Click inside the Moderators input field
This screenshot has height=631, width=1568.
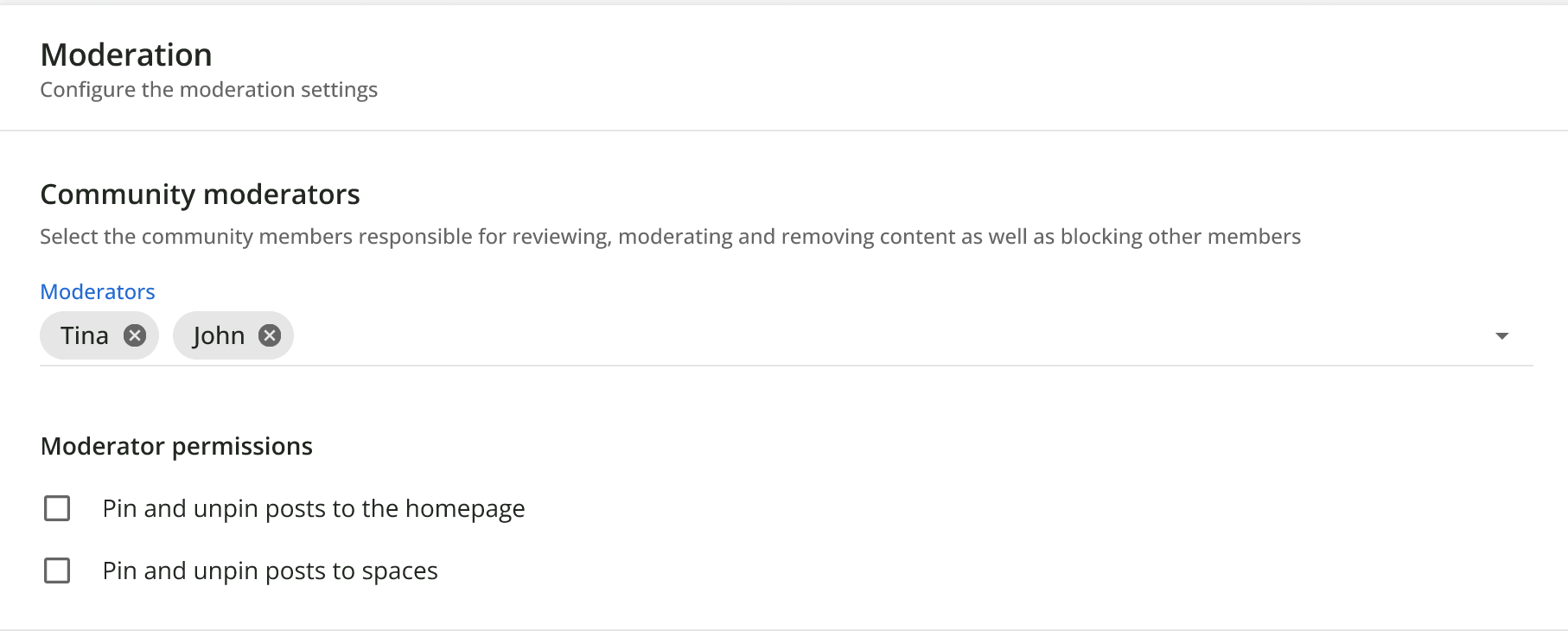click(692, 335)
